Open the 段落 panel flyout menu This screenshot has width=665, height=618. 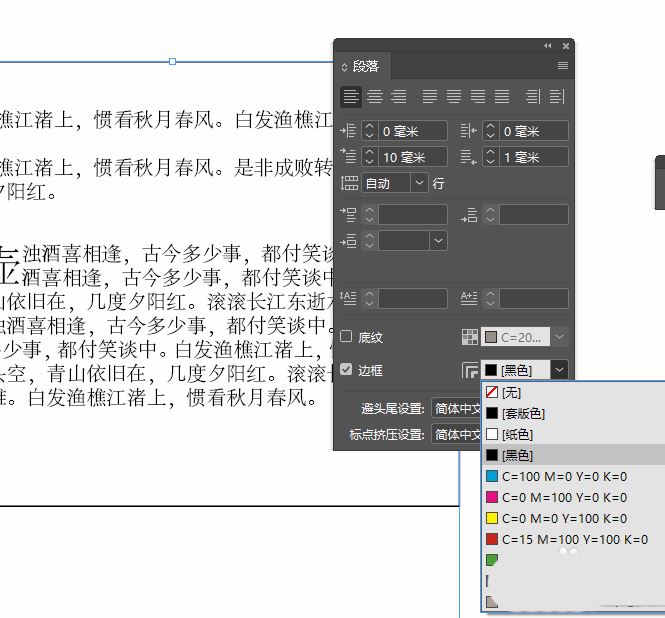[x=563, y=65]
